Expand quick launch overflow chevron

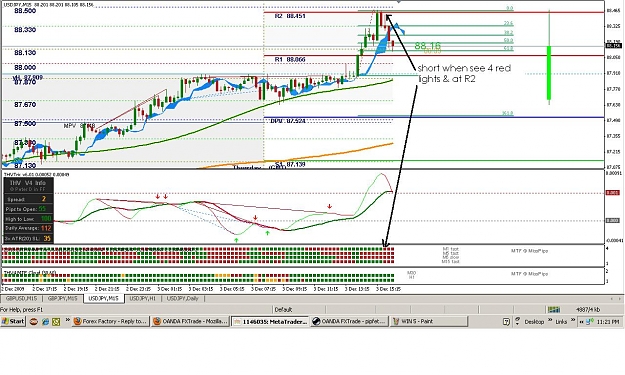(x=68, y=320)
